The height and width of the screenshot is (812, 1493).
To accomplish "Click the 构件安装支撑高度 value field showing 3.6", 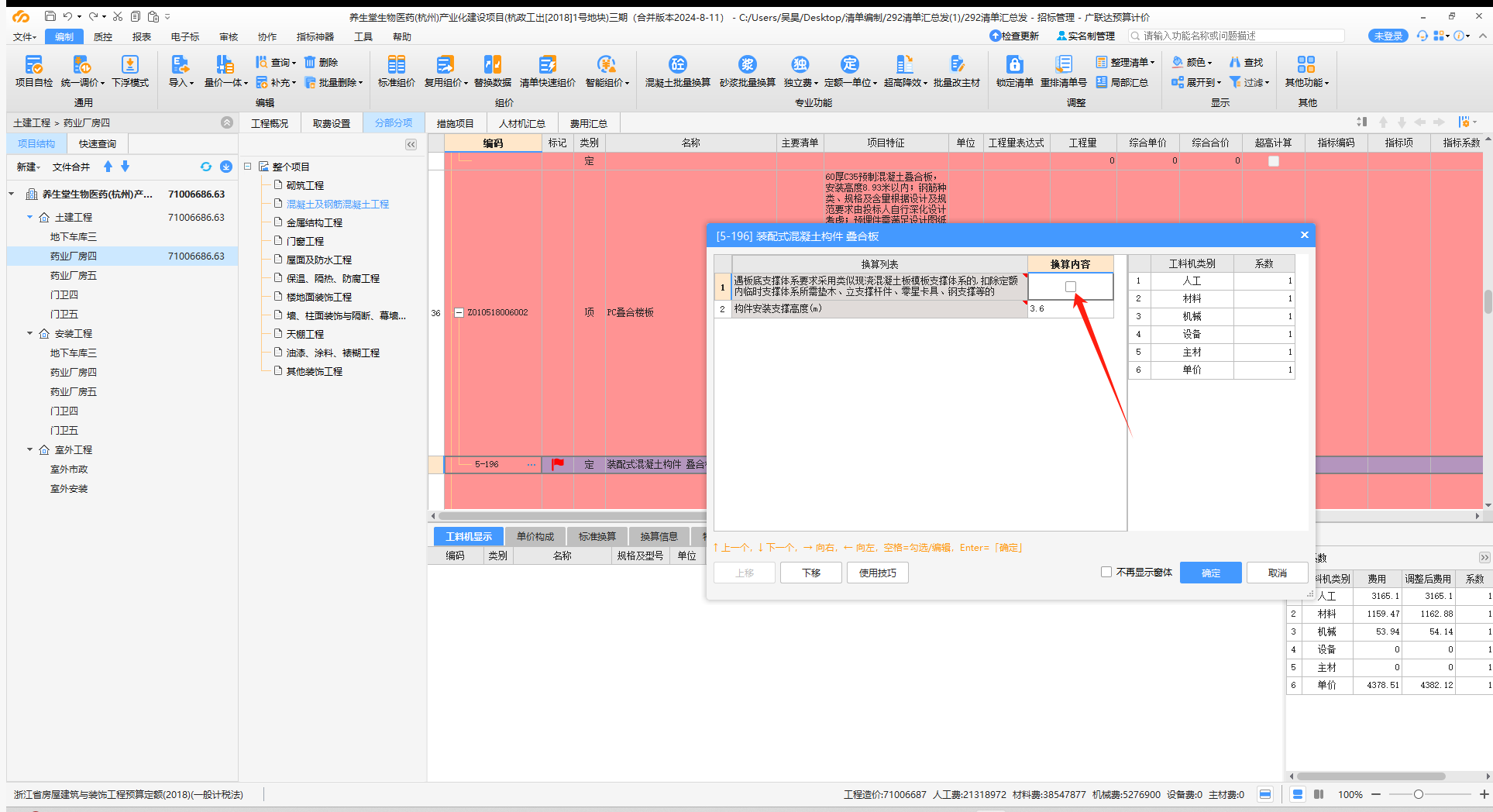I will click(1070, 308).
